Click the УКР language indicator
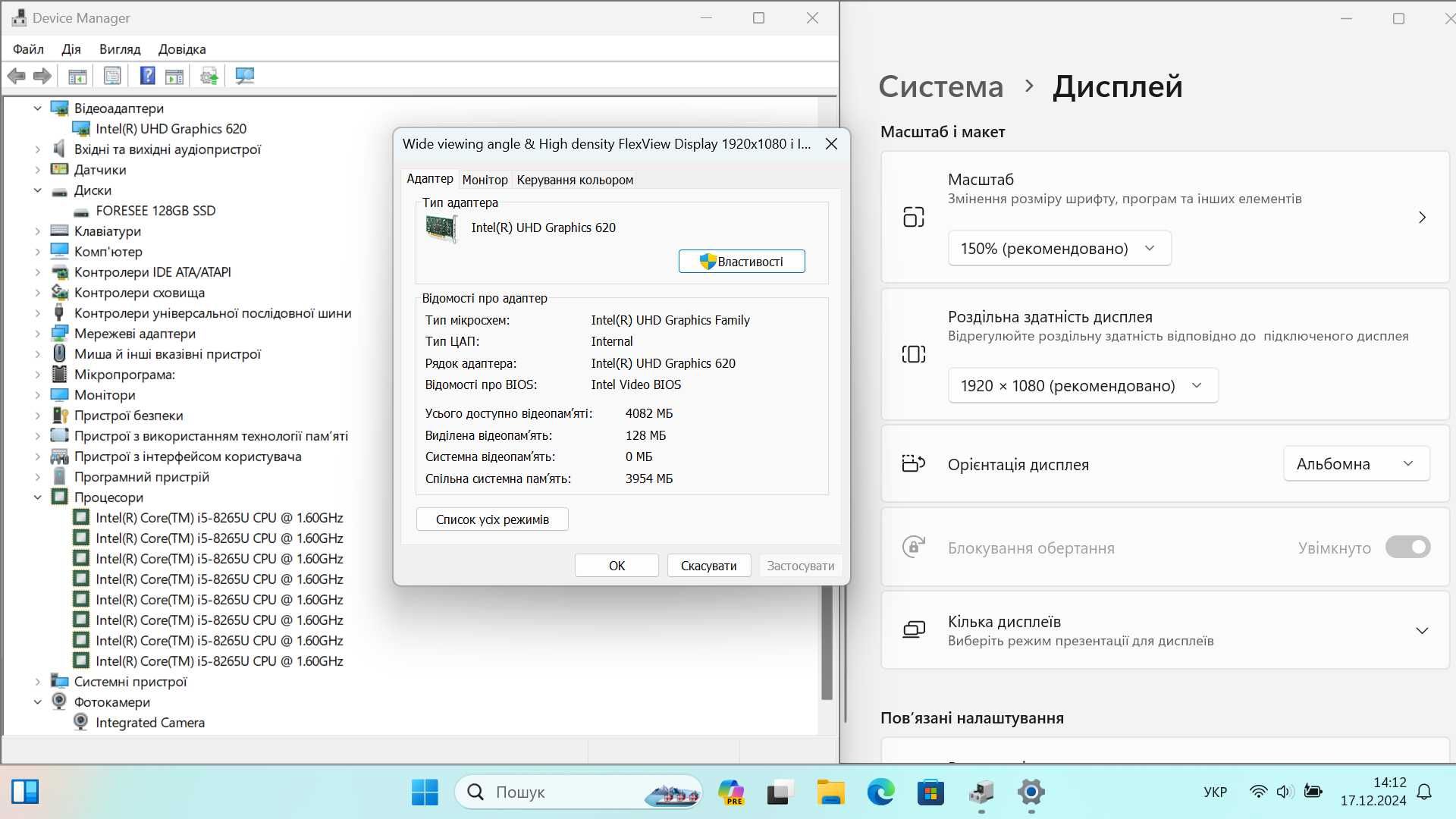1456x819 pixels. 1215,792
